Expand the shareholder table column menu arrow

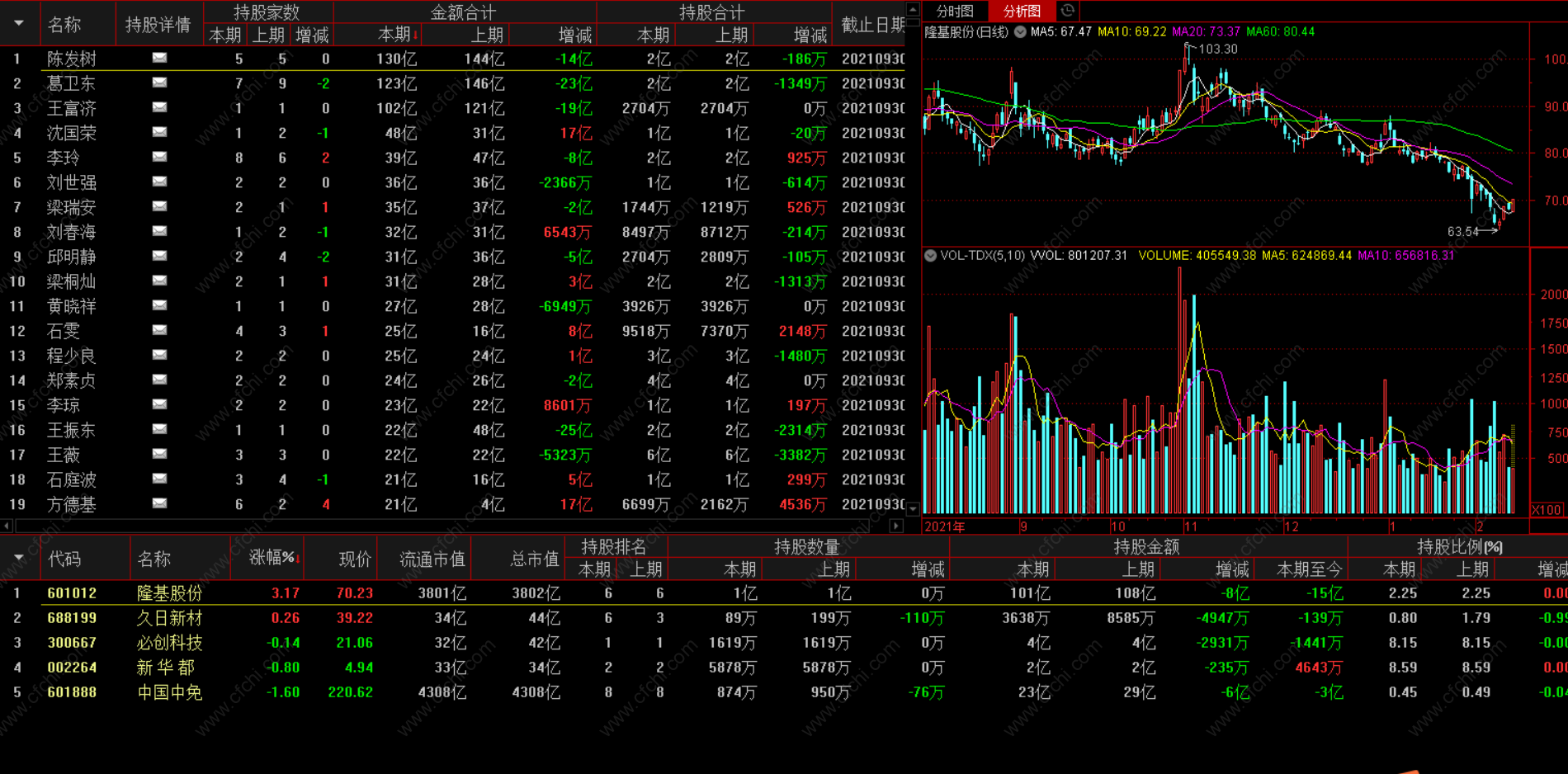click(18, 23)
